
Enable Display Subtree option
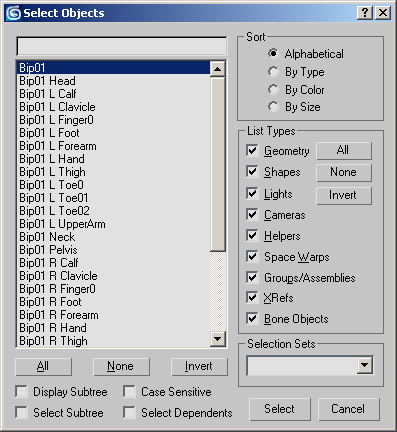(x=22, y=392)
